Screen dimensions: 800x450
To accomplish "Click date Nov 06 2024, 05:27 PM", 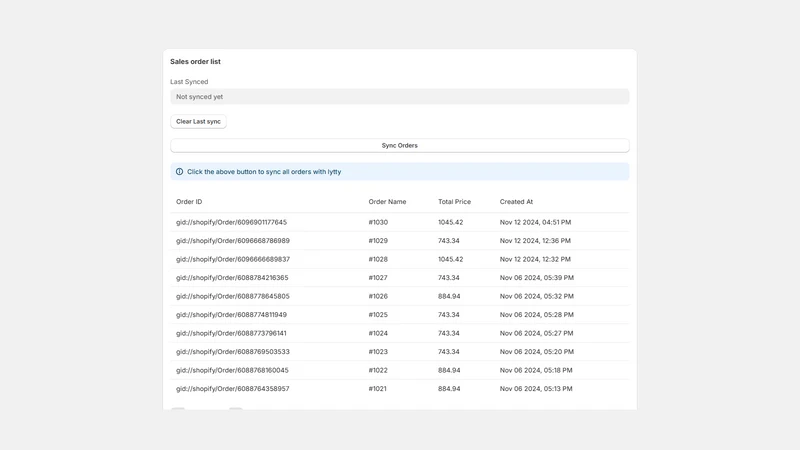I will pyautogui.click(x=536, y=333).
